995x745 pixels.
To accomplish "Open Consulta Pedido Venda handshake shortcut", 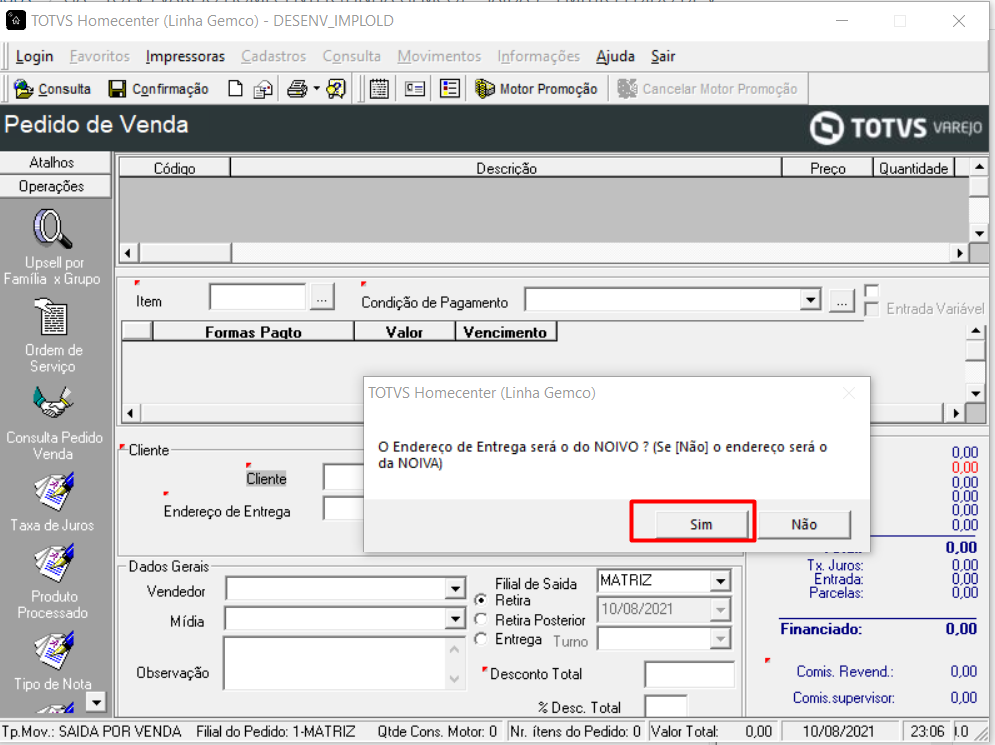I will coord(54,424).
